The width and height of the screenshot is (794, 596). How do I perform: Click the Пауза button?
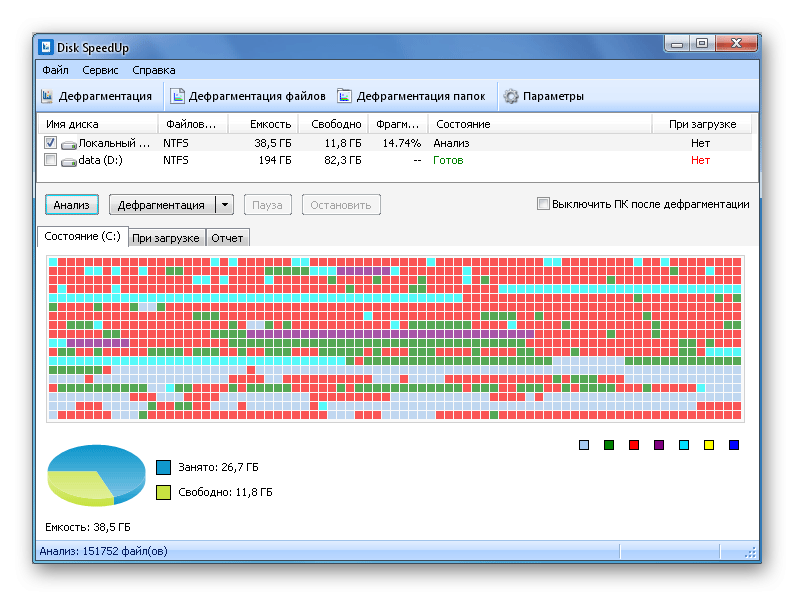pos(267,205)
